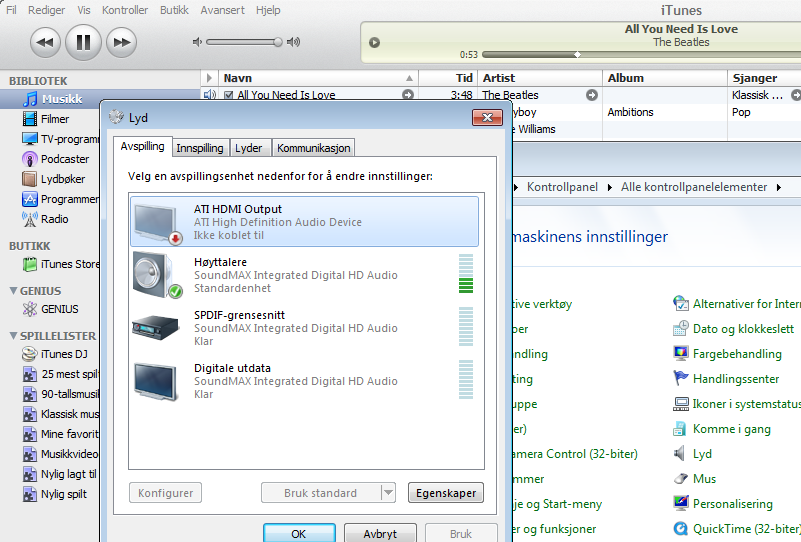Switch to the Lyder tab
This screenshot has width=801, height=542.
pyautogui.click(x=249, y=148)
